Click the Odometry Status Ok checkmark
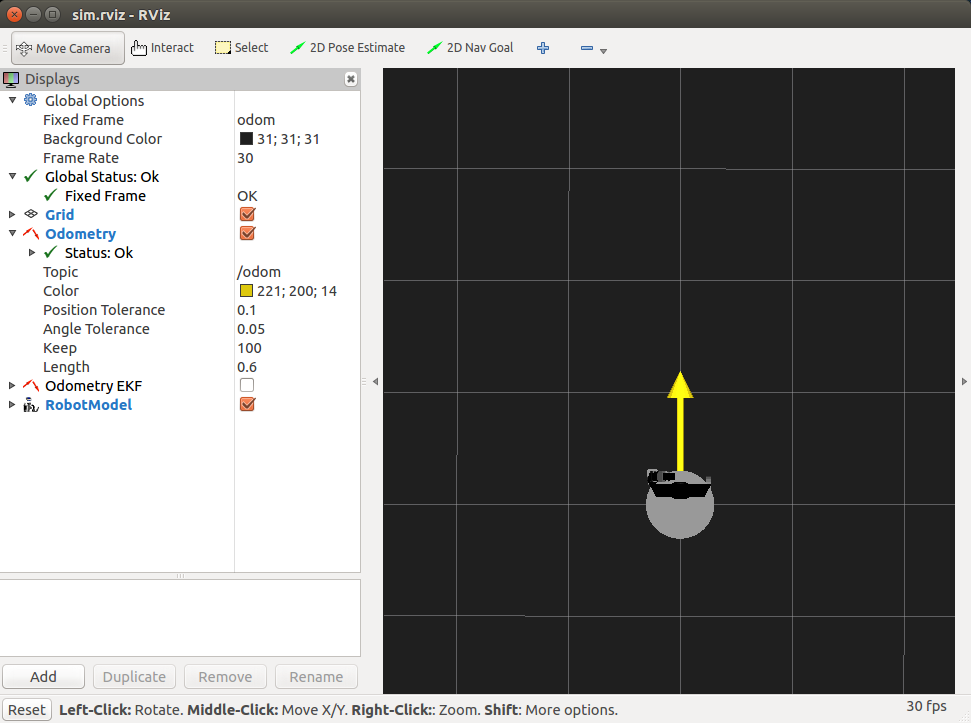The width and height of the screenshot is (971, 723). pyautogui.click(x=51, y=253)
